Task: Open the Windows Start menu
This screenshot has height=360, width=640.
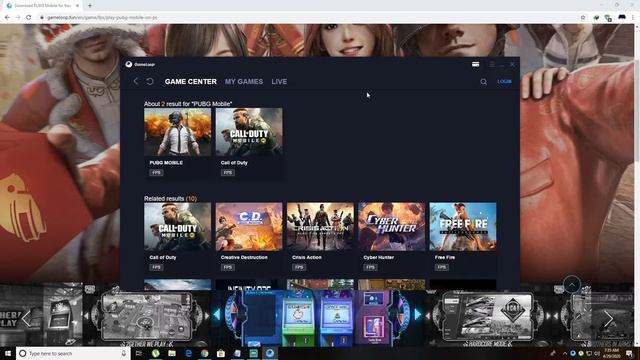Action: (x=8, y=353)
